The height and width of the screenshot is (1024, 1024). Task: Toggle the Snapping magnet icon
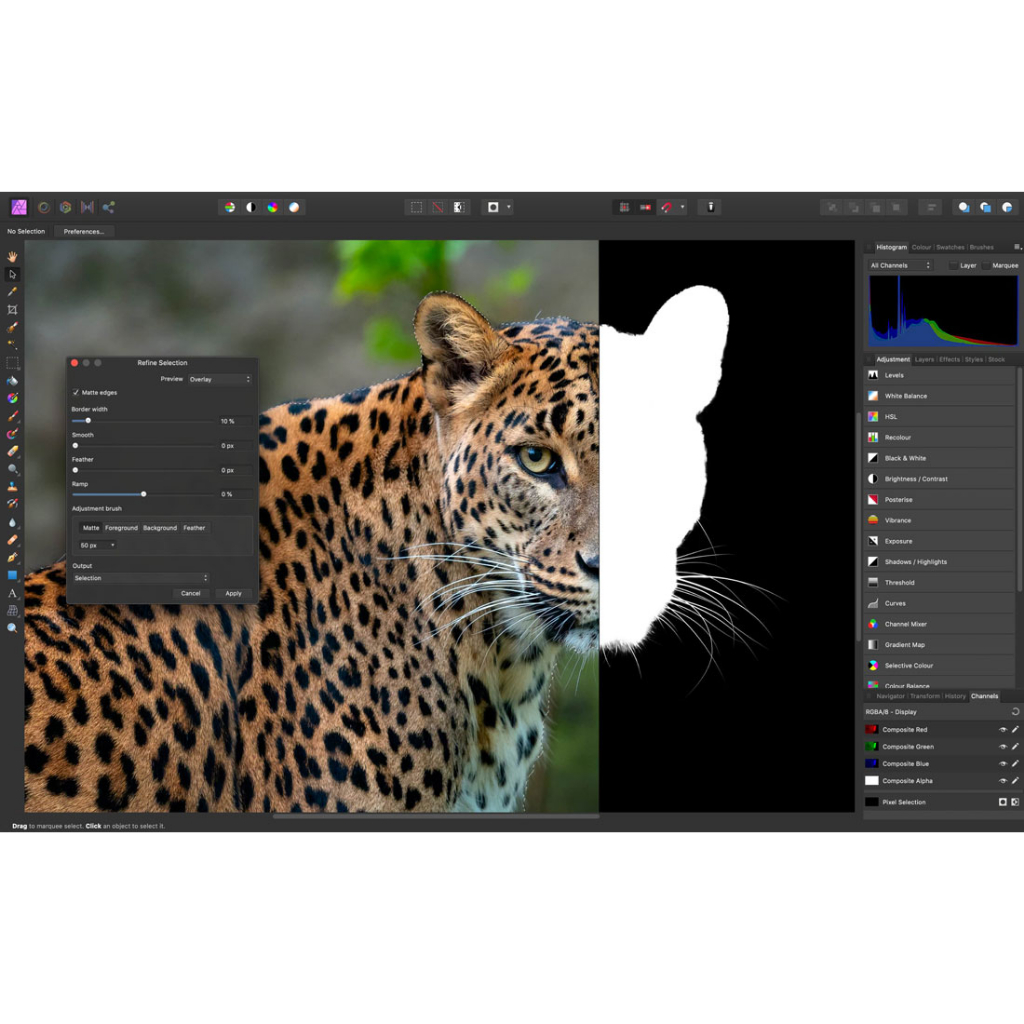667,207
